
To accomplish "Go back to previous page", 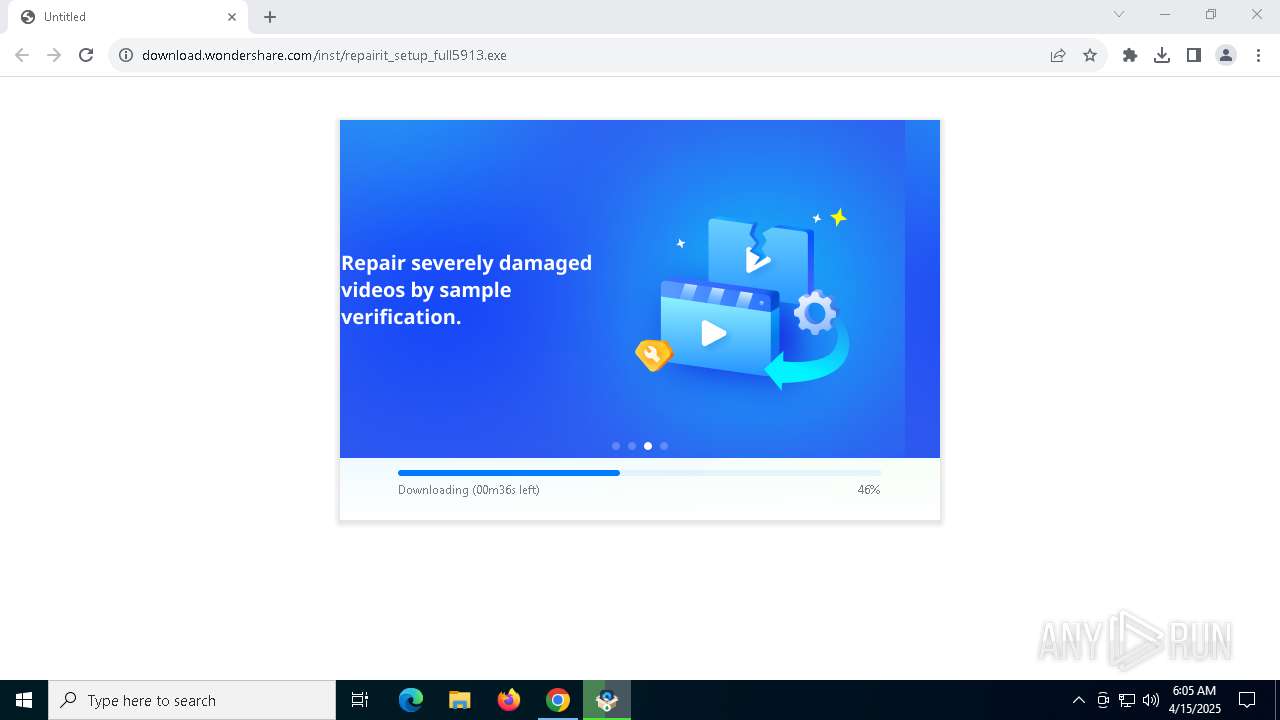I will point(22,55).
